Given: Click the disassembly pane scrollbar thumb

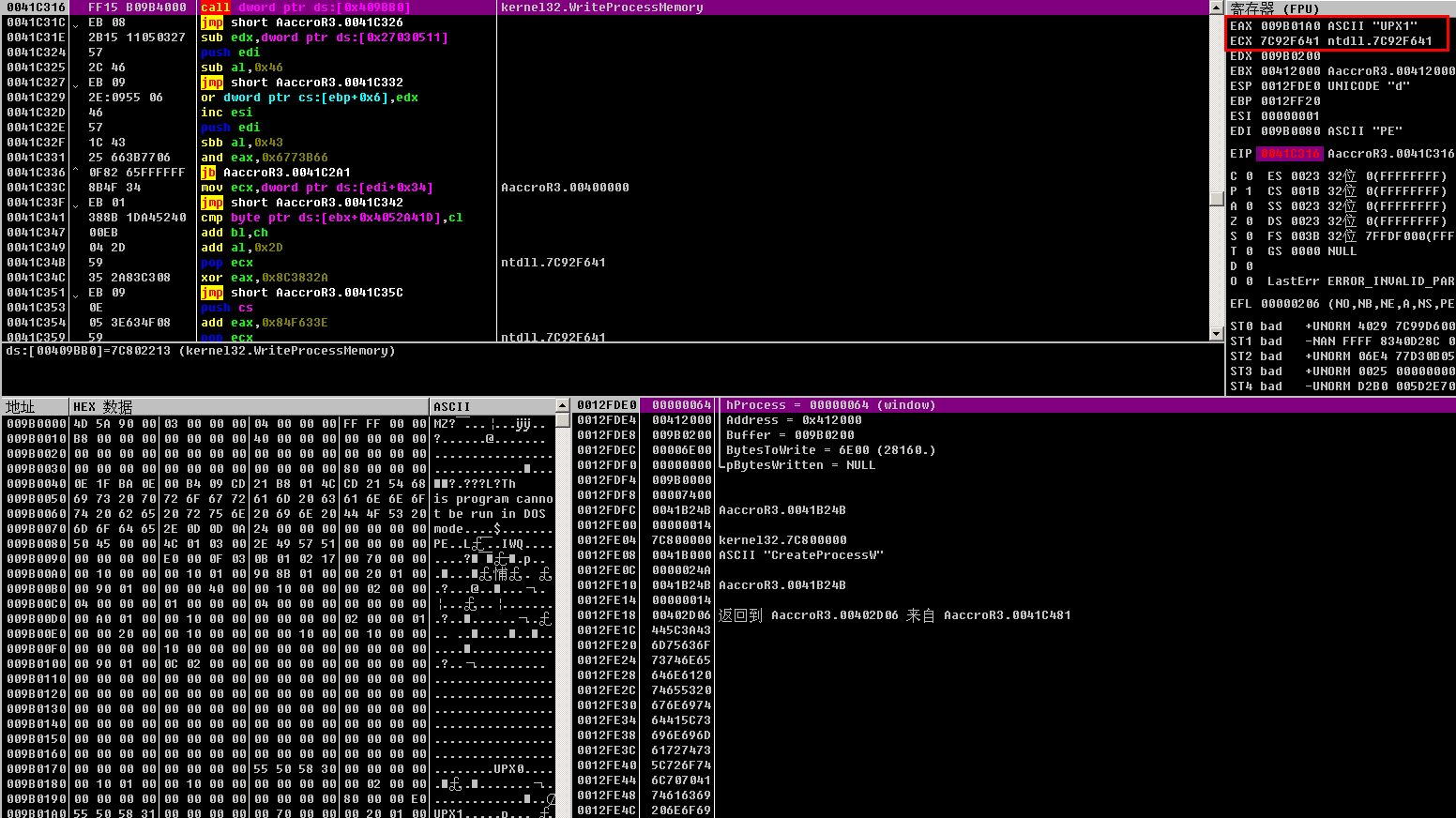Looking at the screenshot, I should tap(1216, 199).
